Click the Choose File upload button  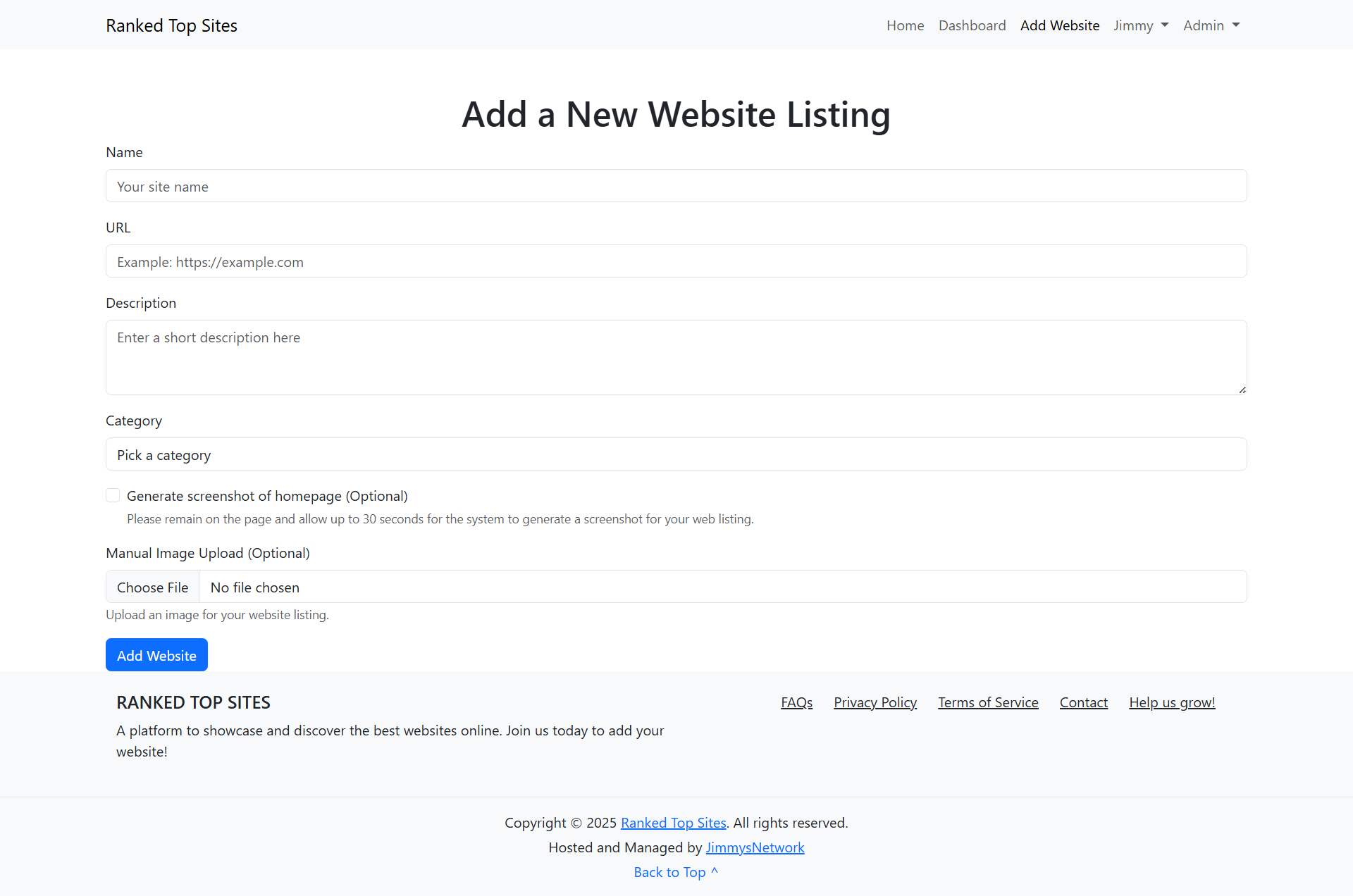[x=152, y=586]
